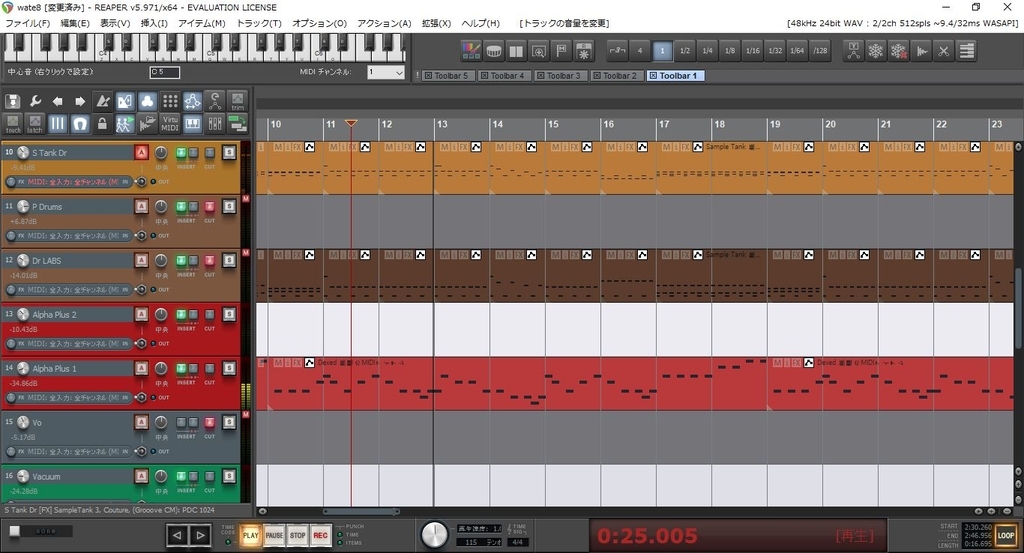Click the undo left-arrow icon
Screen dimensions: 1024x553
click(57, 101)
